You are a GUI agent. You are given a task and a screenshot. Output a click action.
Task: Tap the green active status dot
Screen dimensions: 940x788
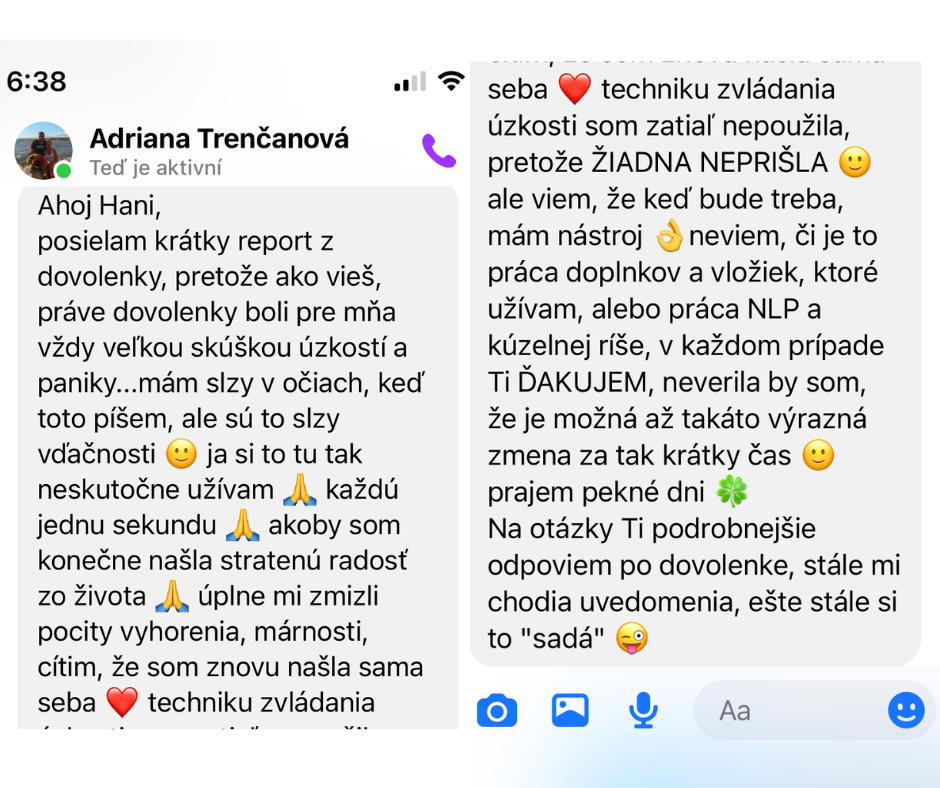(64, 171)
